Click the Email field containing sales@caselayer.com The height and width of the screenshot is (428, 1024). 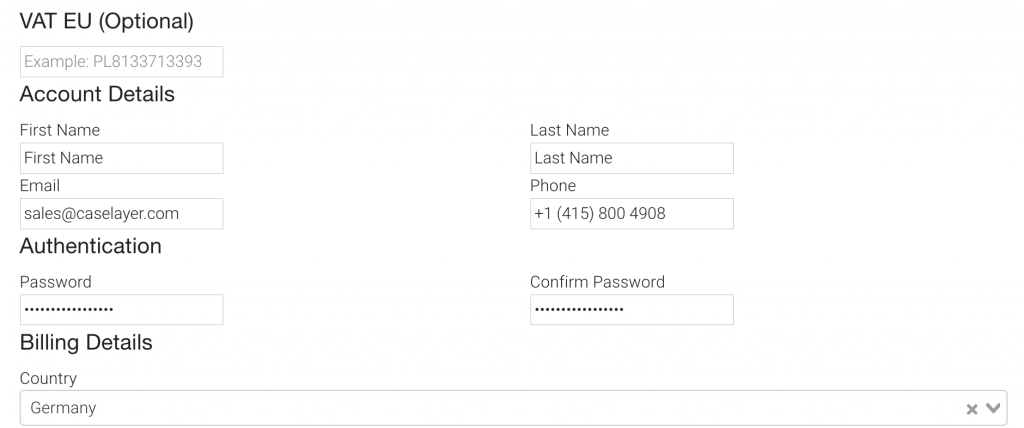[121, 213]
